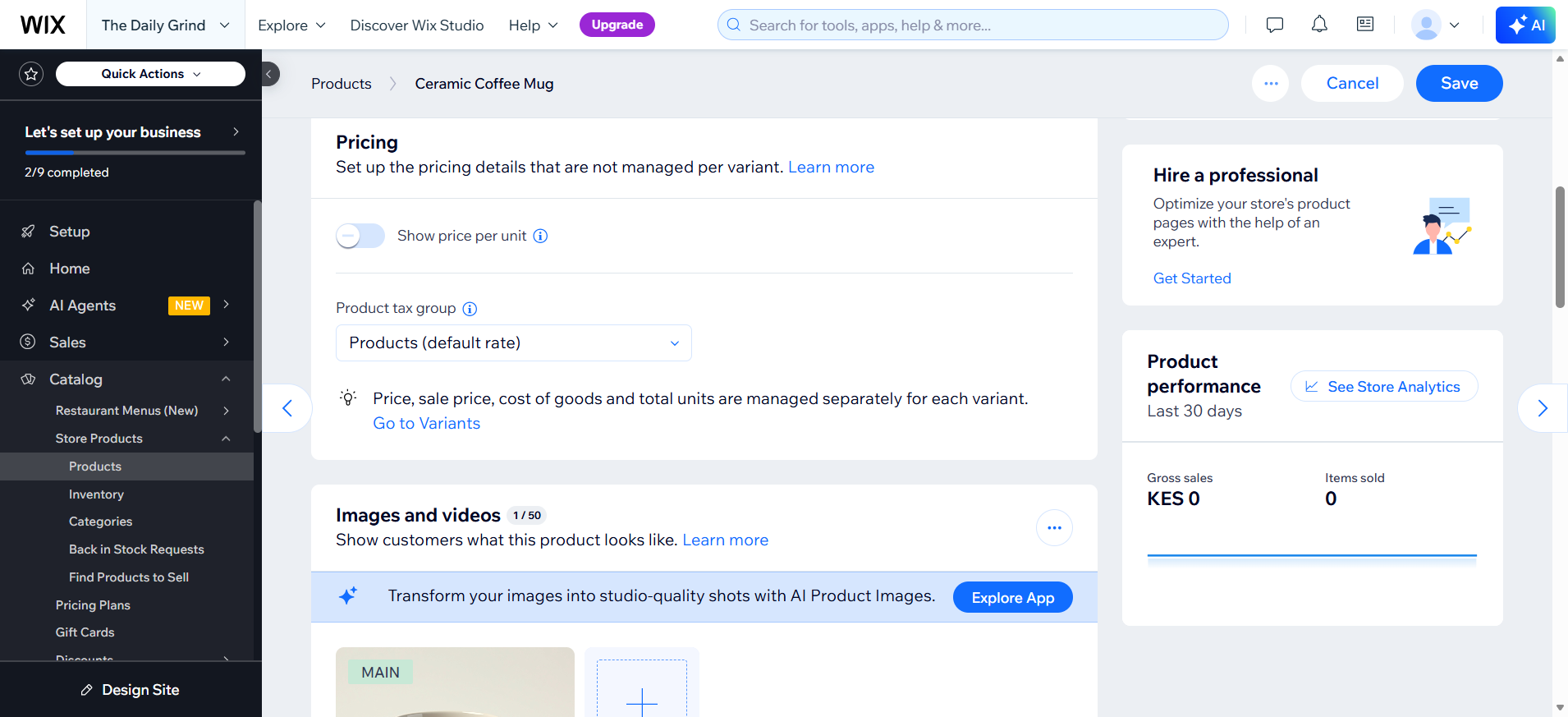Click the Wix logo

pos(43,25)
